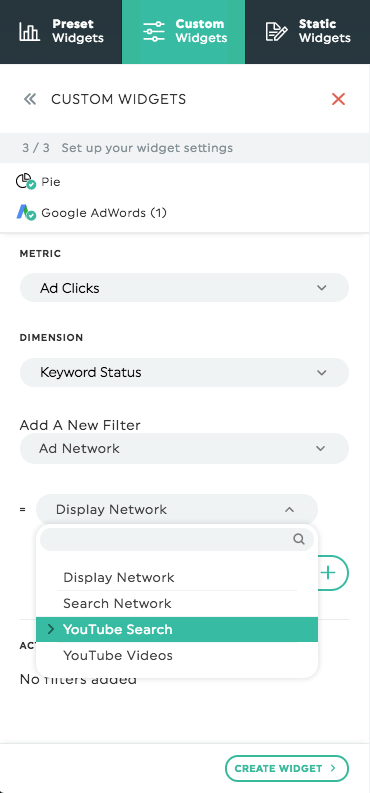
Task: Click the Create Widget button
Action: pyautogui.click(x=287, y=768)
